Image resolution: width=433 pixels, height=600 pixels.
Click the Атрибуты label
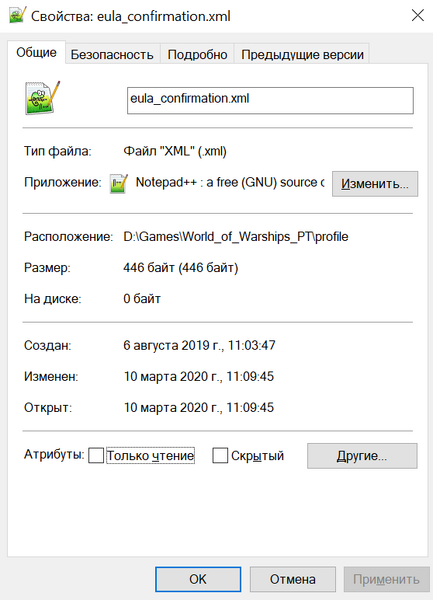[x=54, y=455]
